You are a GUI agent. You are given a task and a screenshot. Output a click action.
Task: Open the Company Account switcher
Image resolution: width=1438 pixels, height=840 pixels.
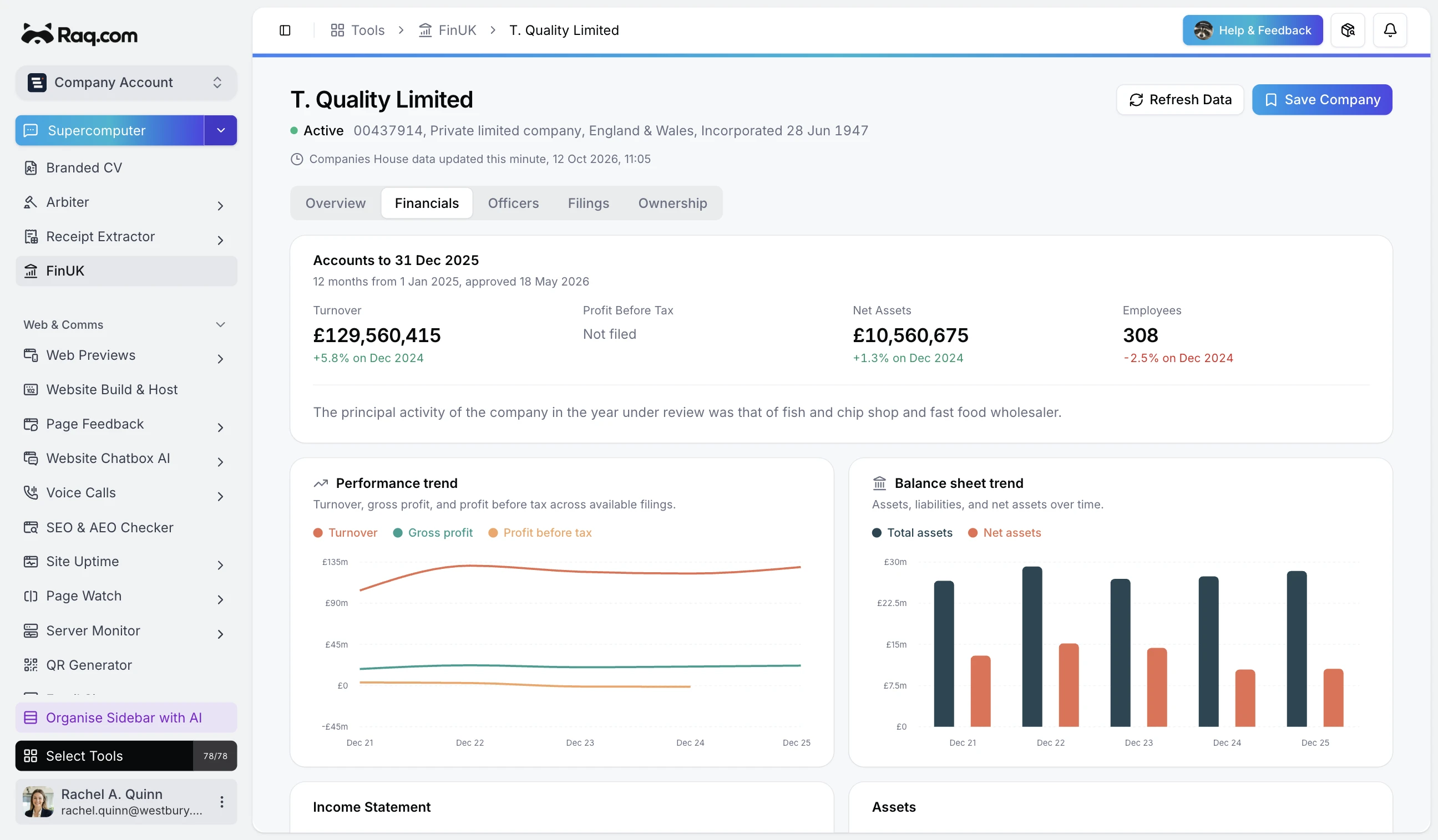click(126, 83)
